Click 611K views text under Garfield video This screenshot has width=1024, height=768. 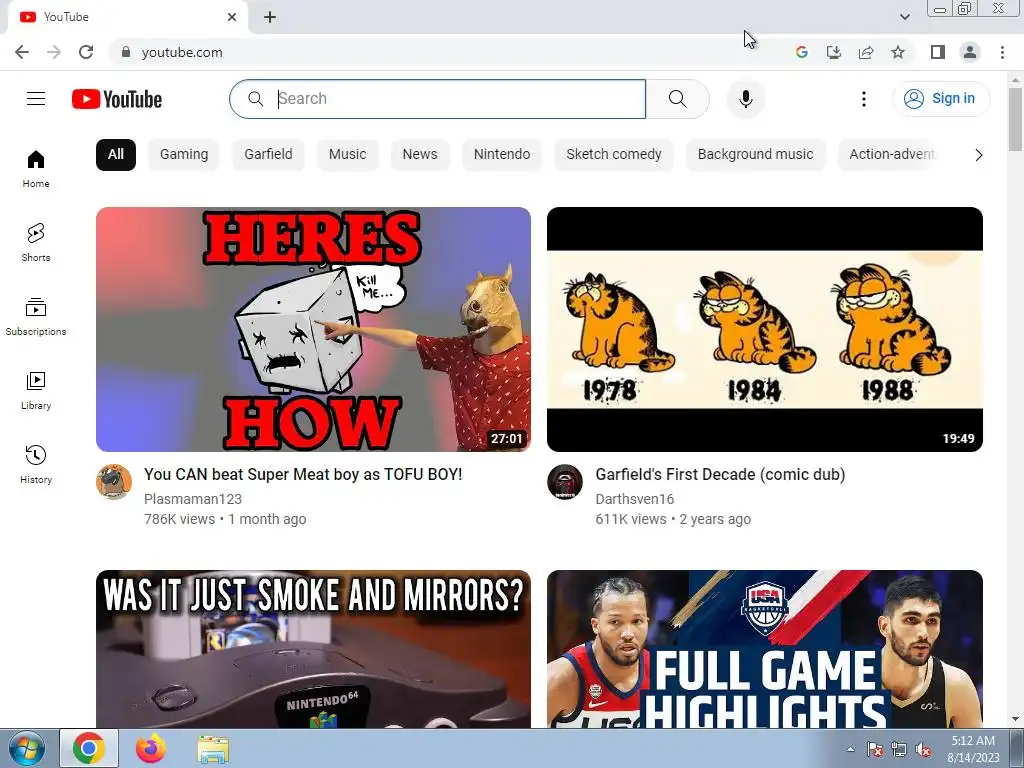tap(631, 519)
